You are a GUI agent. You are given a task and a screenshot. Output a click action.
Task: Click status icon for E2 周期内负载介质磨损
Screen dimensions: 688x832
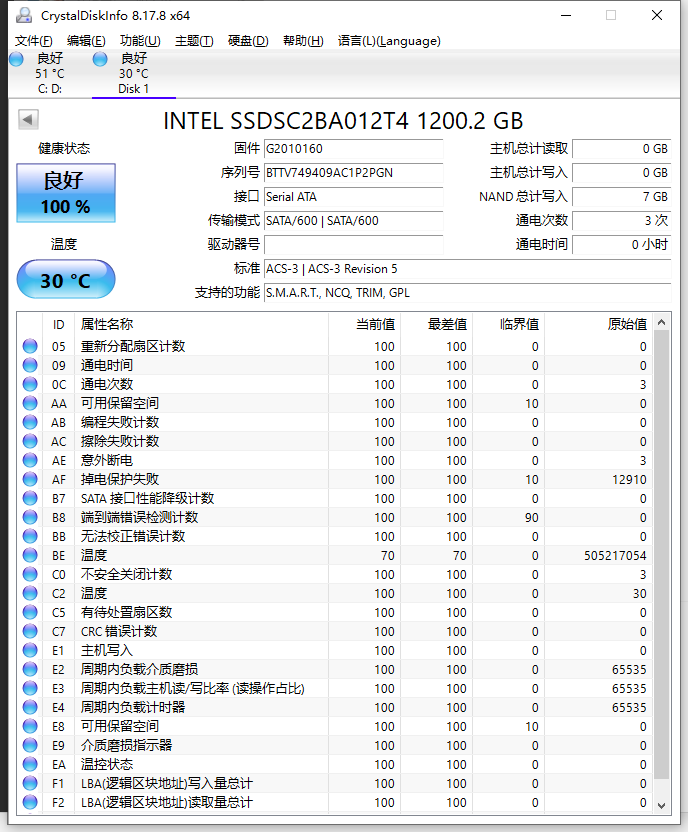click(30, 670)
